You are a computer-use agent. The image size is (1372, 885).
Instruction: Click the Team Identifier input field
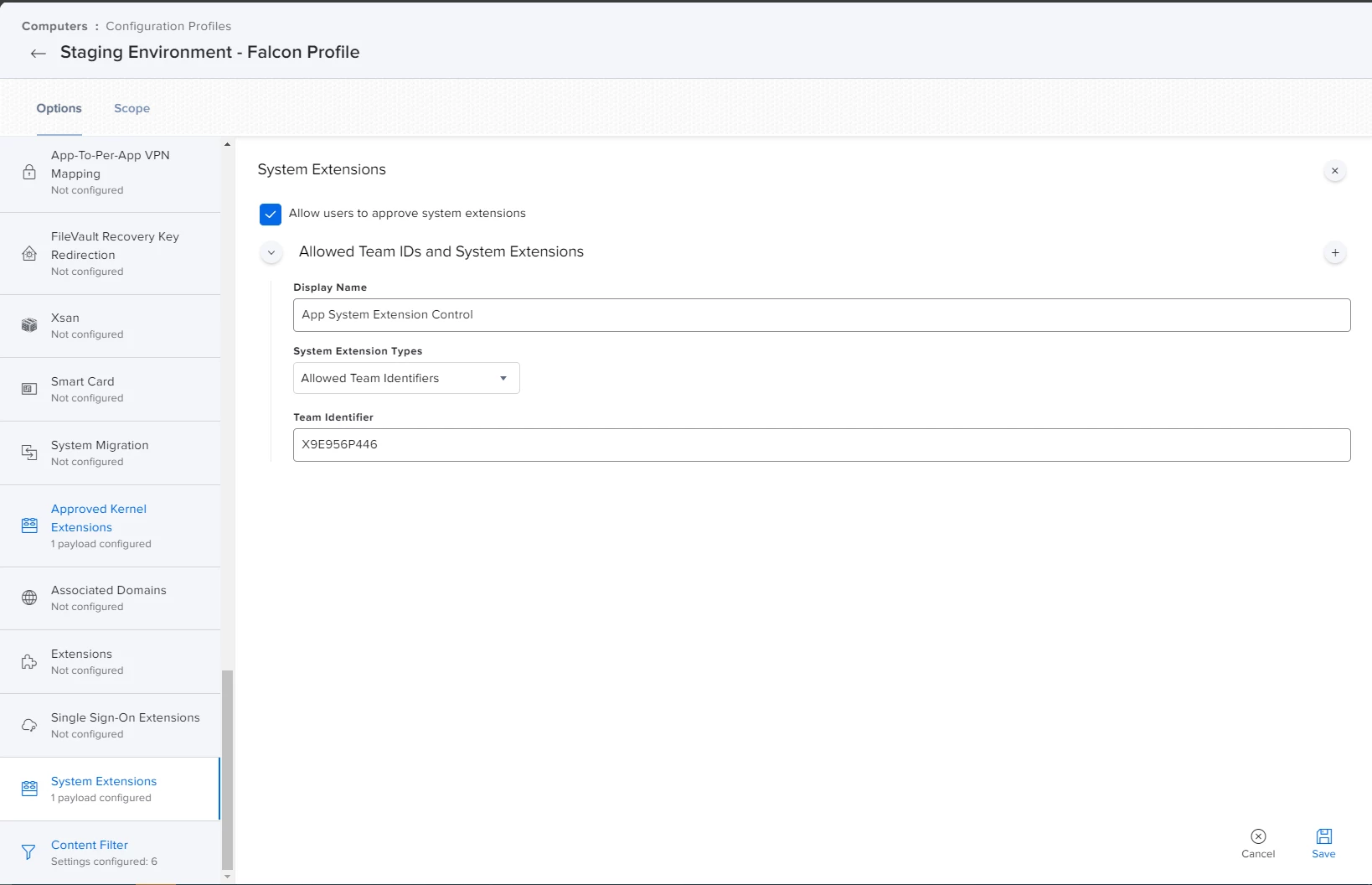(x=822, y=445)
